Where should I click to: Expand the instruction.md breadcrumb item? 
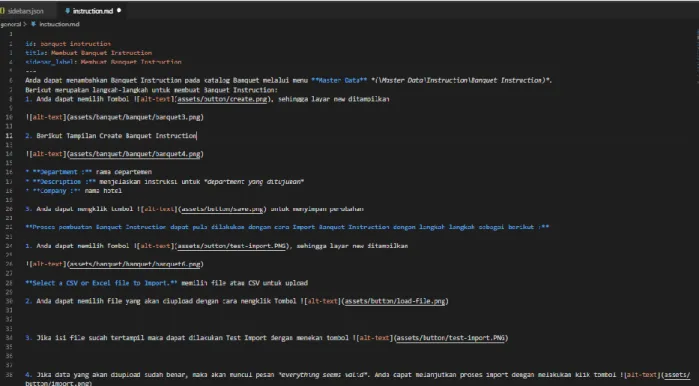[x=59, y=24]
